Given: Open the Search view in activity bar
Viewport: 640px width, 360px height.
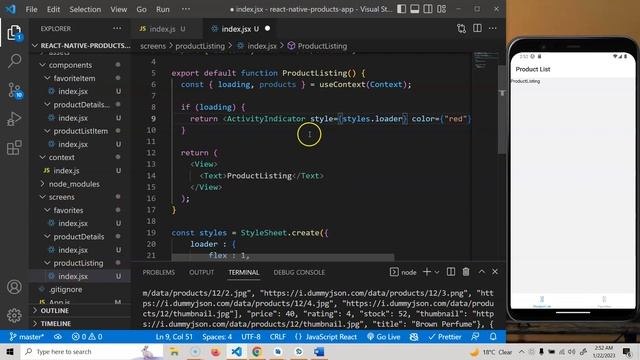Looking at the screenshot, I should (14, 61).
